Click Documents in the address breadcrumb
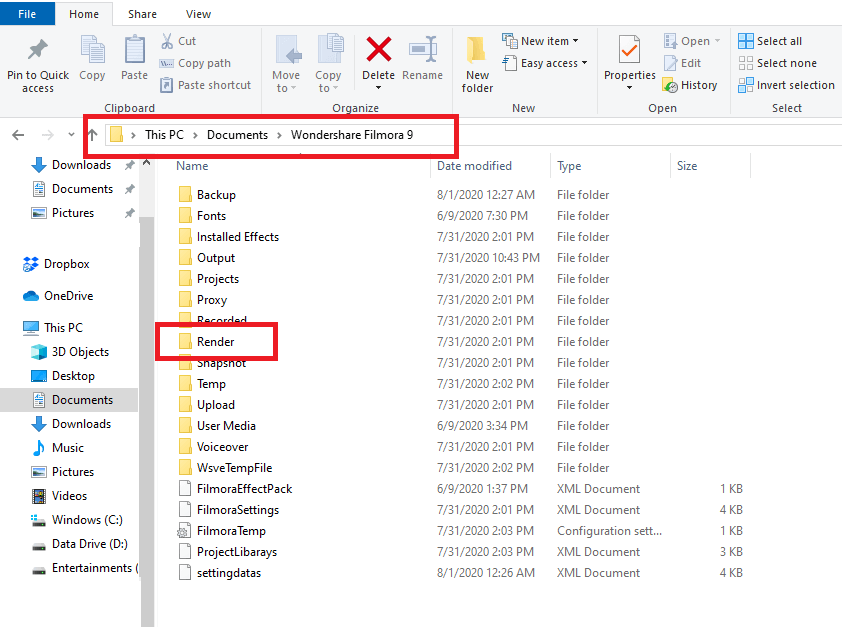The height and width of the screenshot is (627, 847). (x=237, y=135)
